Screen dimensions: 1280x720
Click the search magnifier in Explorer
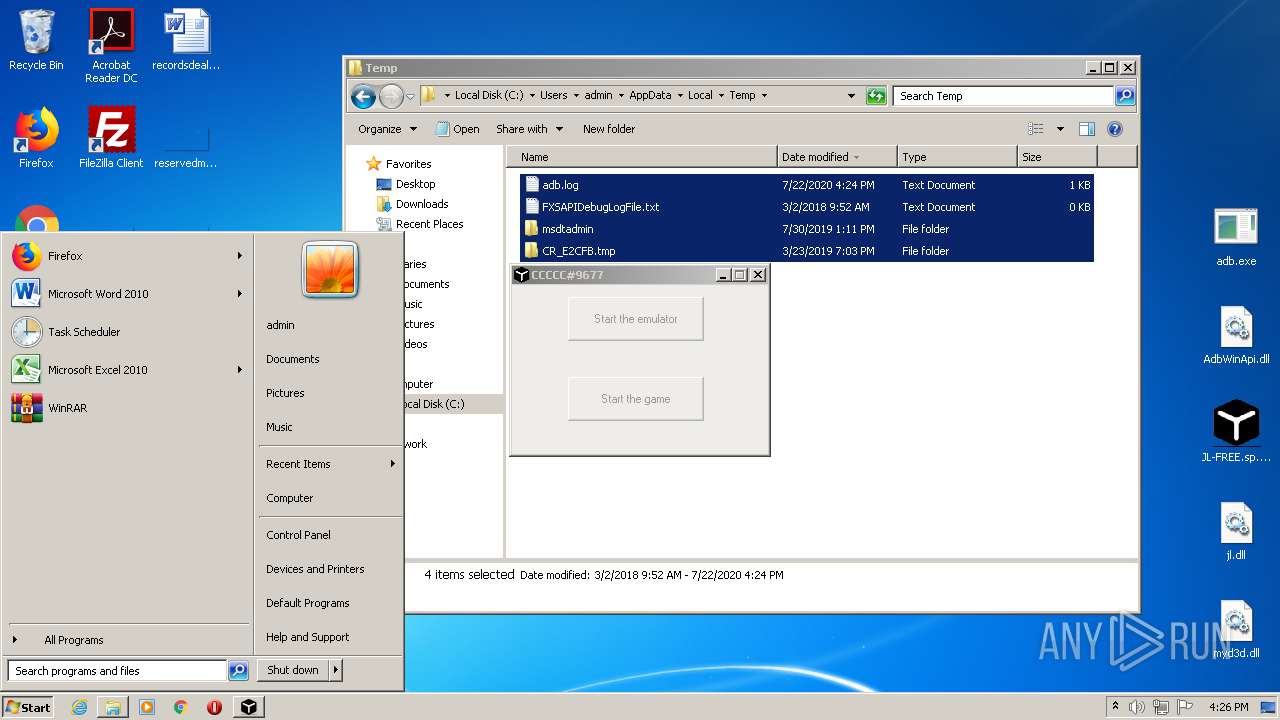[x=1125, y=96]
